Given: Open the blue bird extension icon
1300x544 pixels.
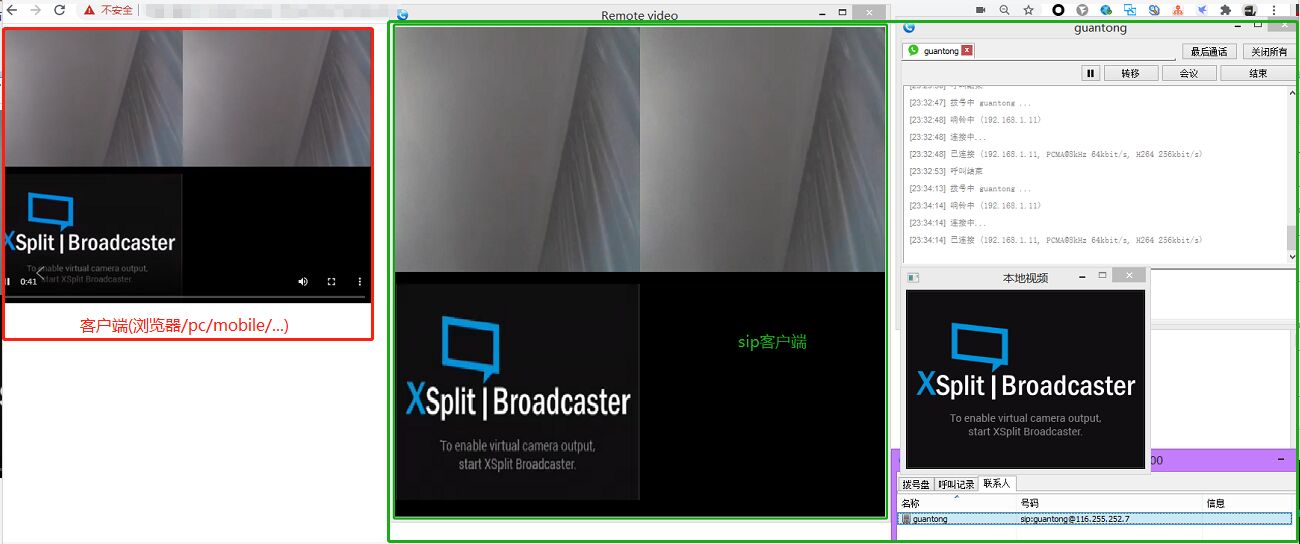Looking at the screenshot, I should pos(1202,10).
